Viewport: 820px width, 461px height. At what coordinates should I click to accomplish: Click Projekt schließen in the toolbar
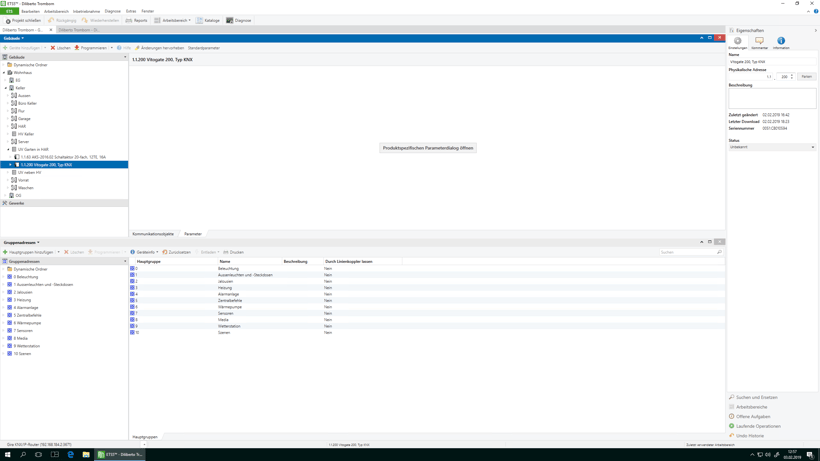pos(23,20)
